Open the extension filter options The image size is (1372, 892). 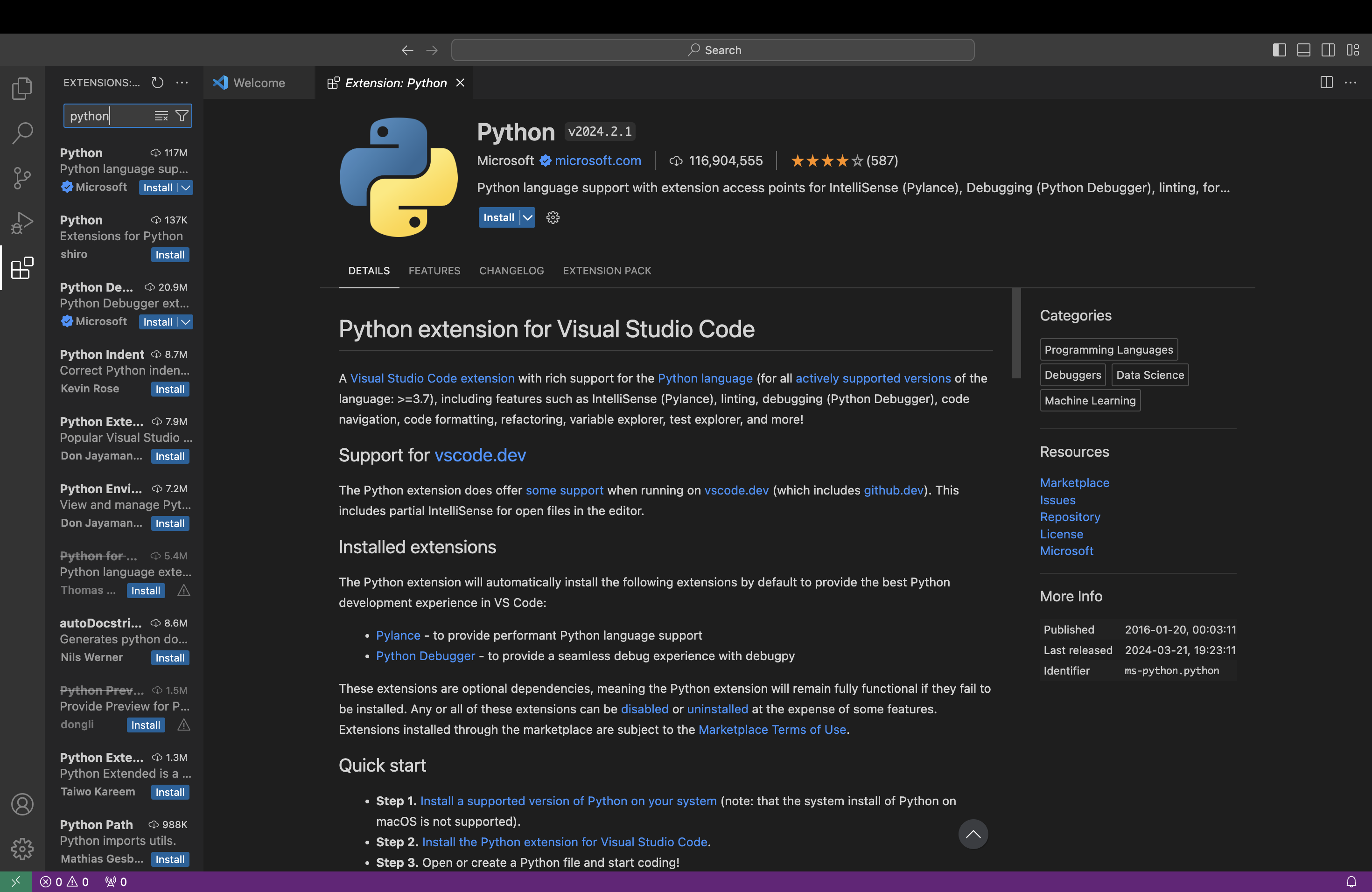[181, 115]
